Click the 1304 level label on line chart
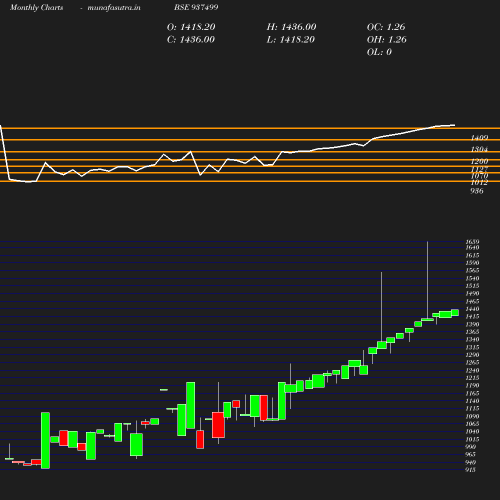500x500 pixels. pyautogui.click(x=479, y=149)
